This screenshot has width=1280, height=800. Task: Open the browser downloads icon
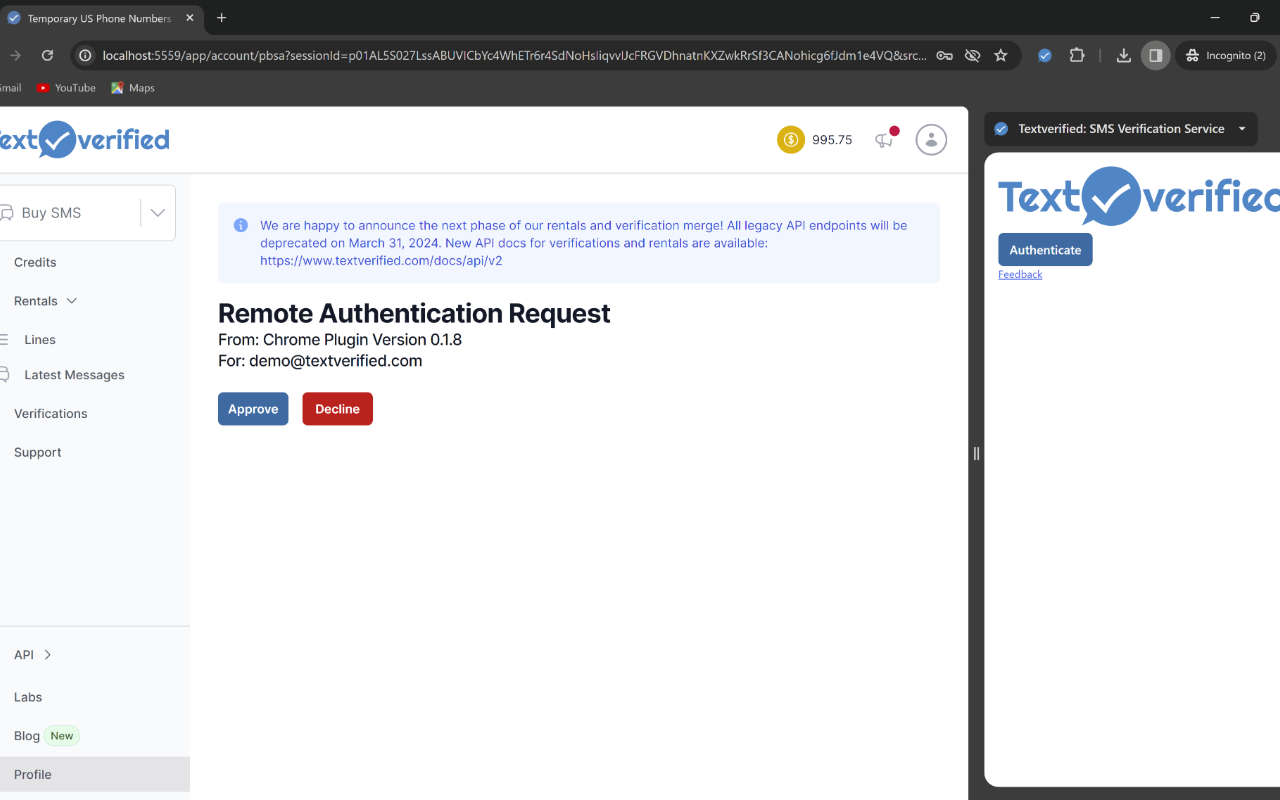1122,55
